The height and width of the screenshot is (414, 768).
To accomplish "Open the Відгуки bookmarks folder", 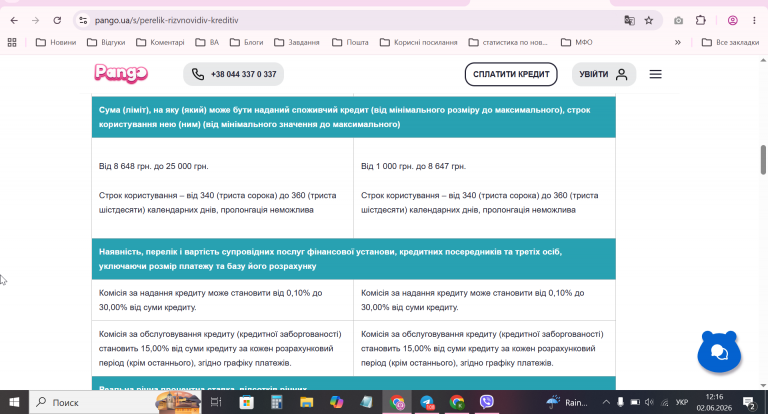I will pos(106,43).
